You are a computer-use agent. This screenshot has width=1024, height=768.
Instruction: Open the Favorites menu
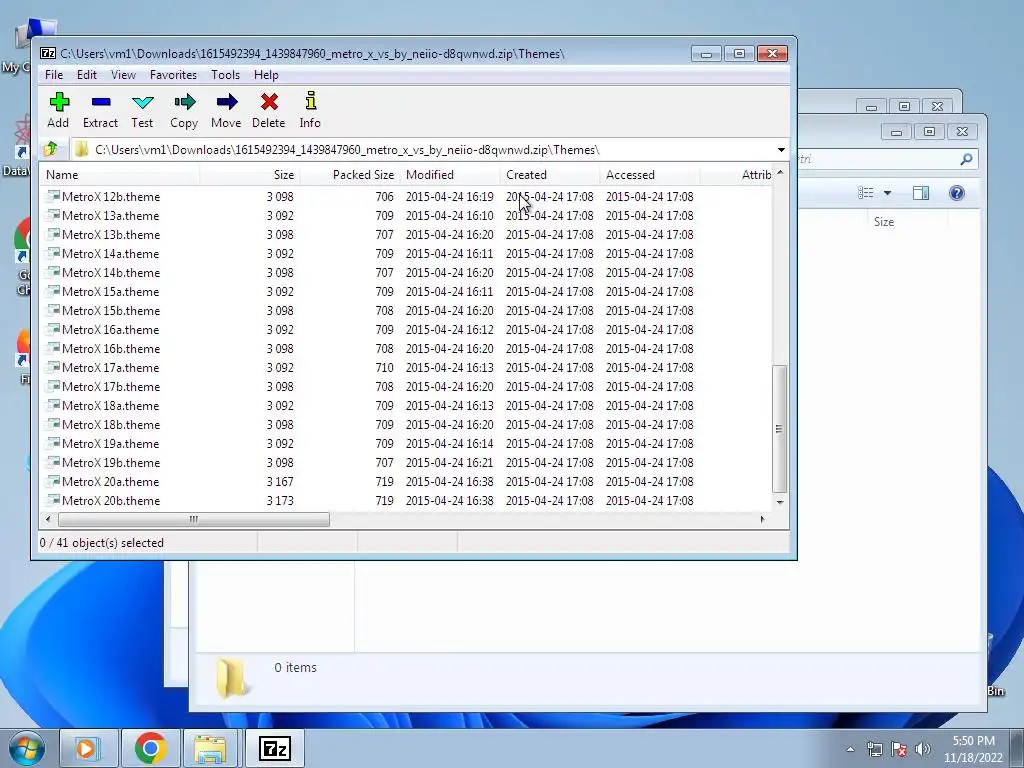click(173, 74)
